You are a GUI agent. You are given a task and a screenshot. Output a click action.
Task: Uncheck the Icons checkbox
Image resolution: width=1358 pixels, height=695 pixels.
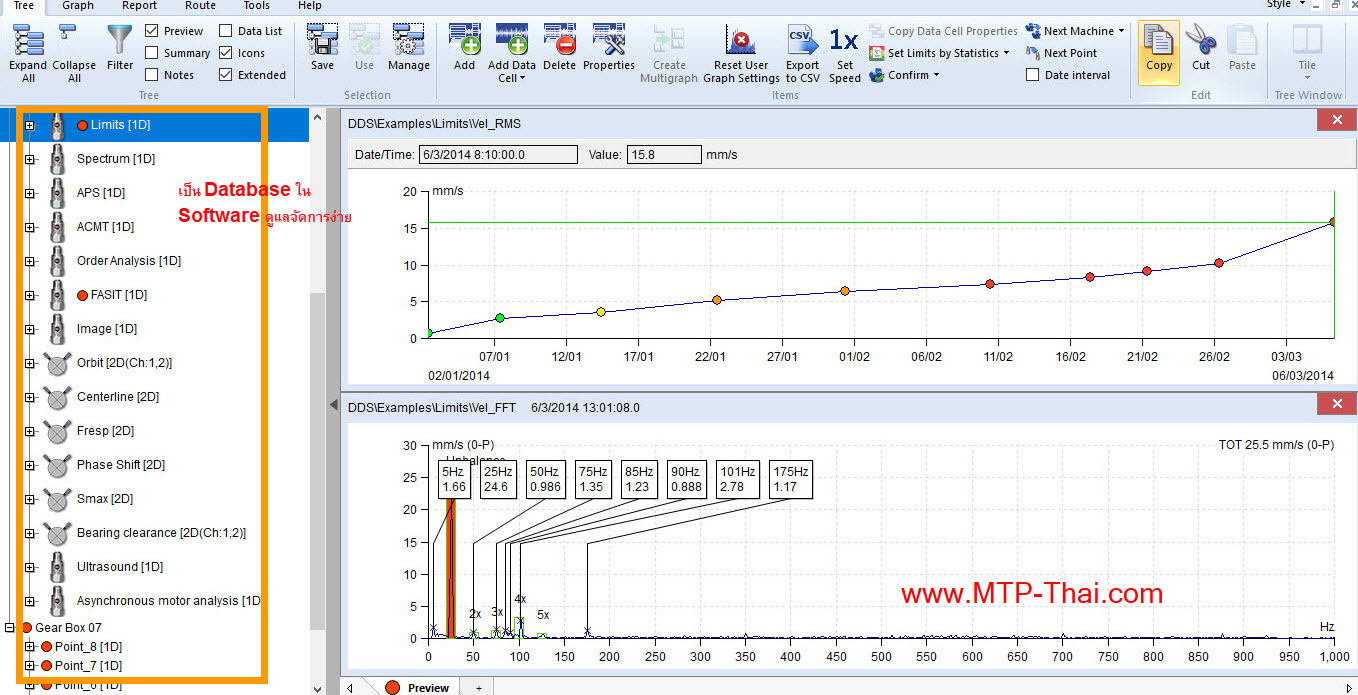click(x=226, y=53)
